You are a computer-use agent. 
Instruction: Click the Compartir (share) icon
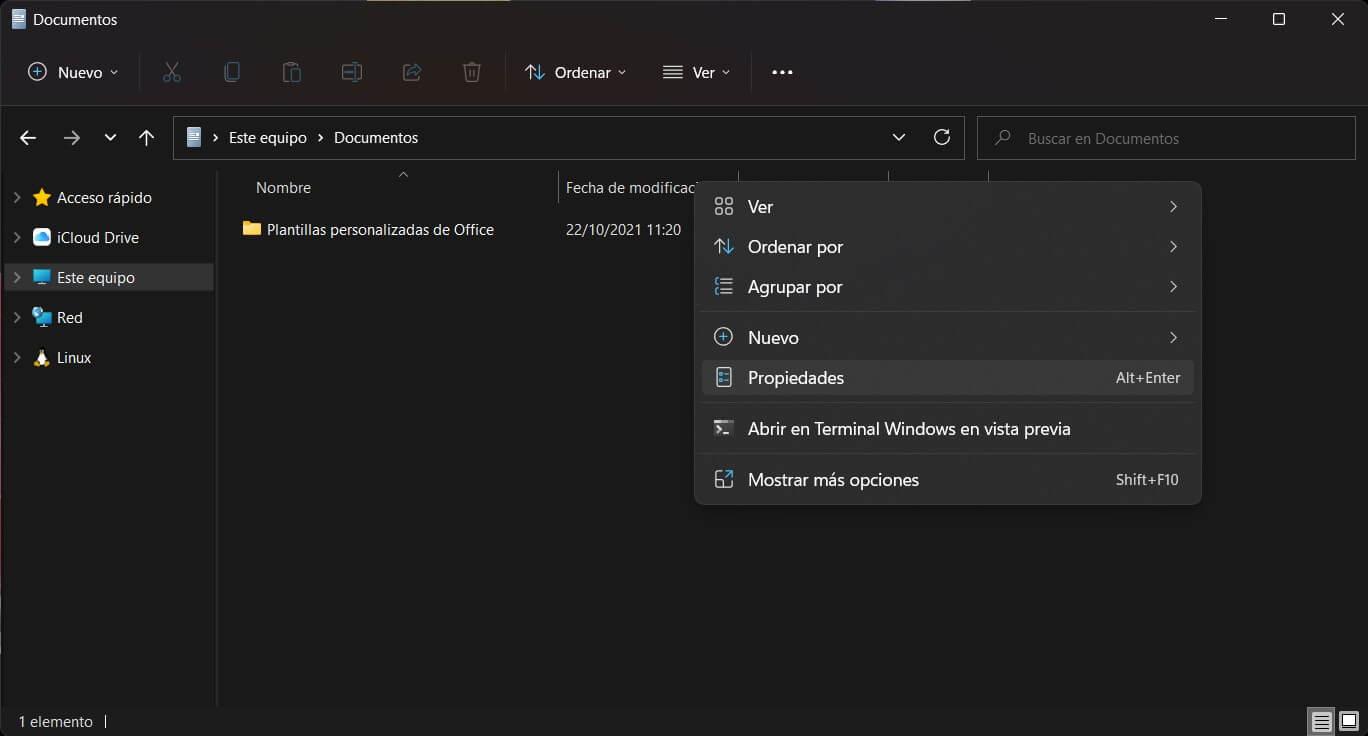[411, 71]
